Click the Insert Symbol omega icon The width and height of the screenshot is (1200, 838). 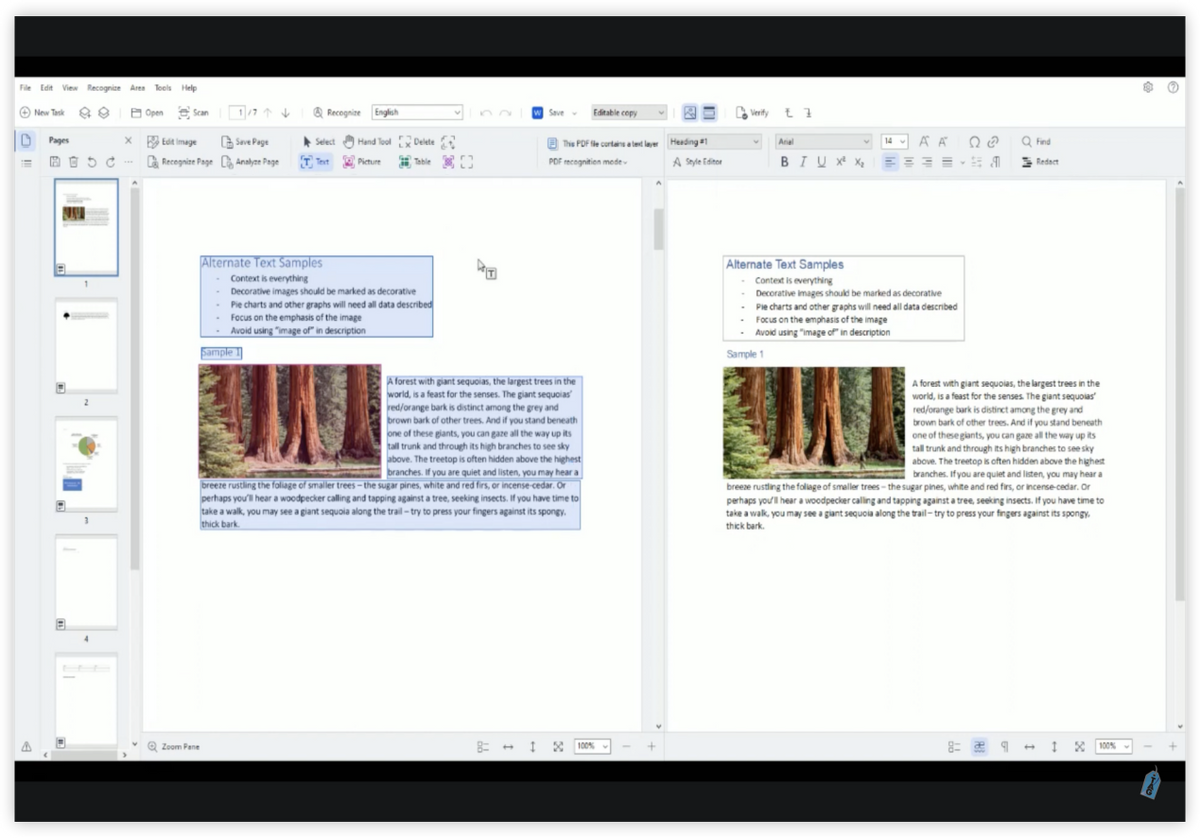(x=975, y=142)
